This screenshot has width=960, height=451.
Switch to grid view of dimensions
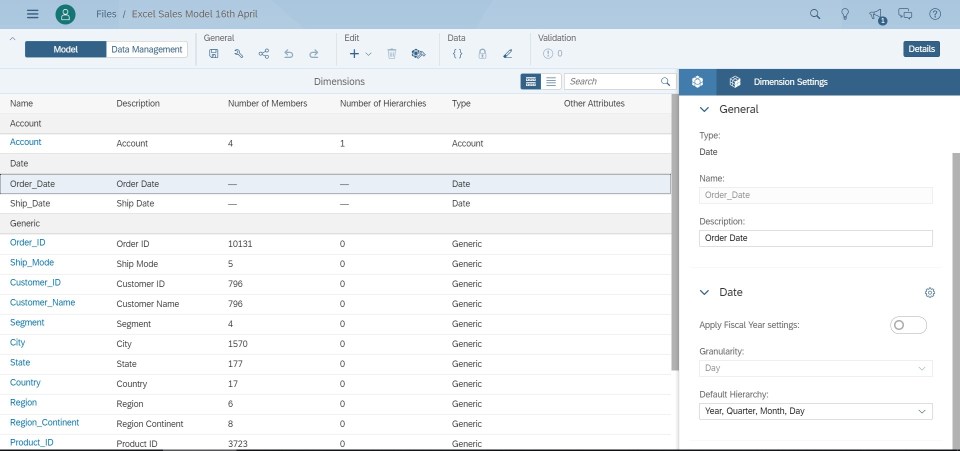[530, 81]
